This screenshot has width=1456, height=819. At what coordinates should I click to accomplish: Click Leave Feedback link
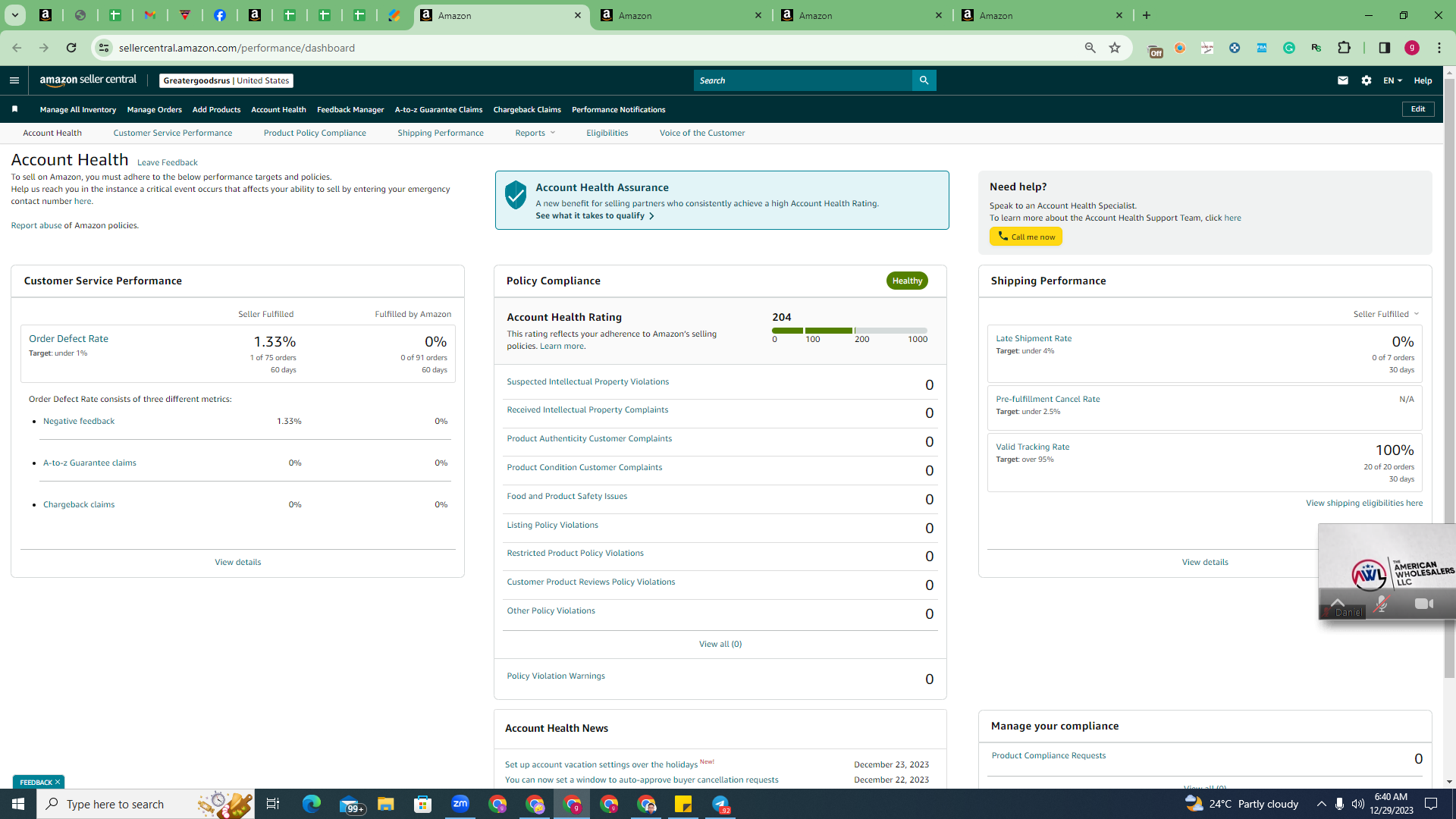point(167,162)
